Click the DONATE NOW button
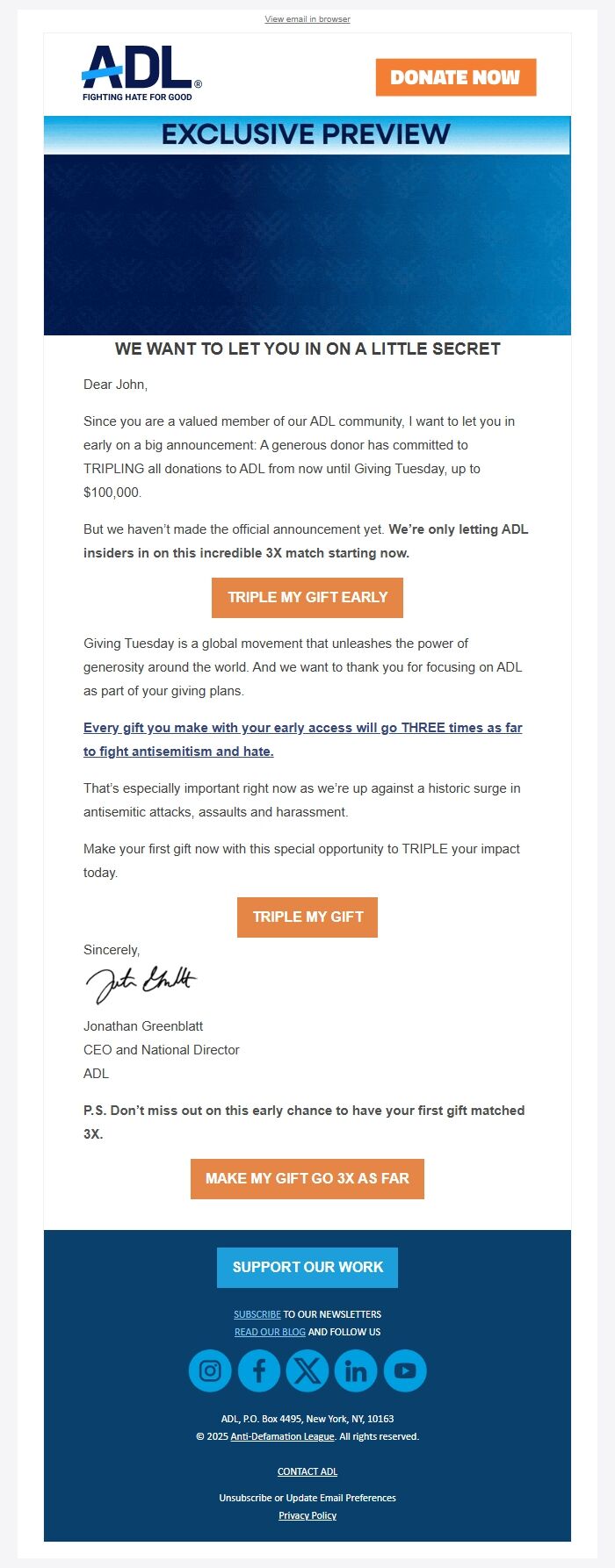Screen dimensions: 615x1568 coord(456,77)
